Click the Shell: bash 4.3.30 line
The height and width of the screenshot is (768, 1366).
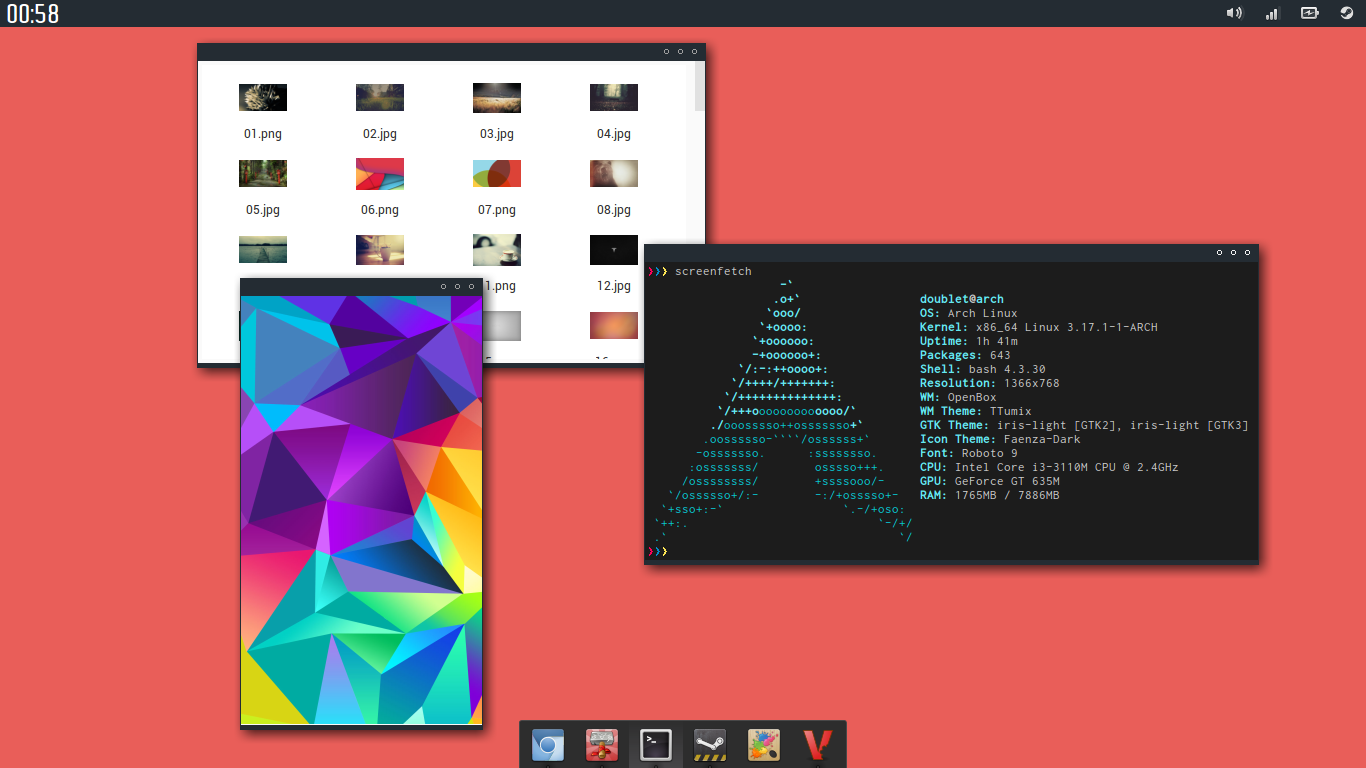[983, 369]
